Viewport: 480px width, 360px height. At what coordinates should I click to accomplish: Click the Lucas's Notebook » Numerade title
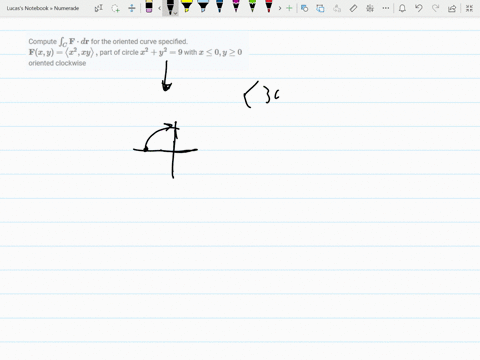tap(43, 8)
